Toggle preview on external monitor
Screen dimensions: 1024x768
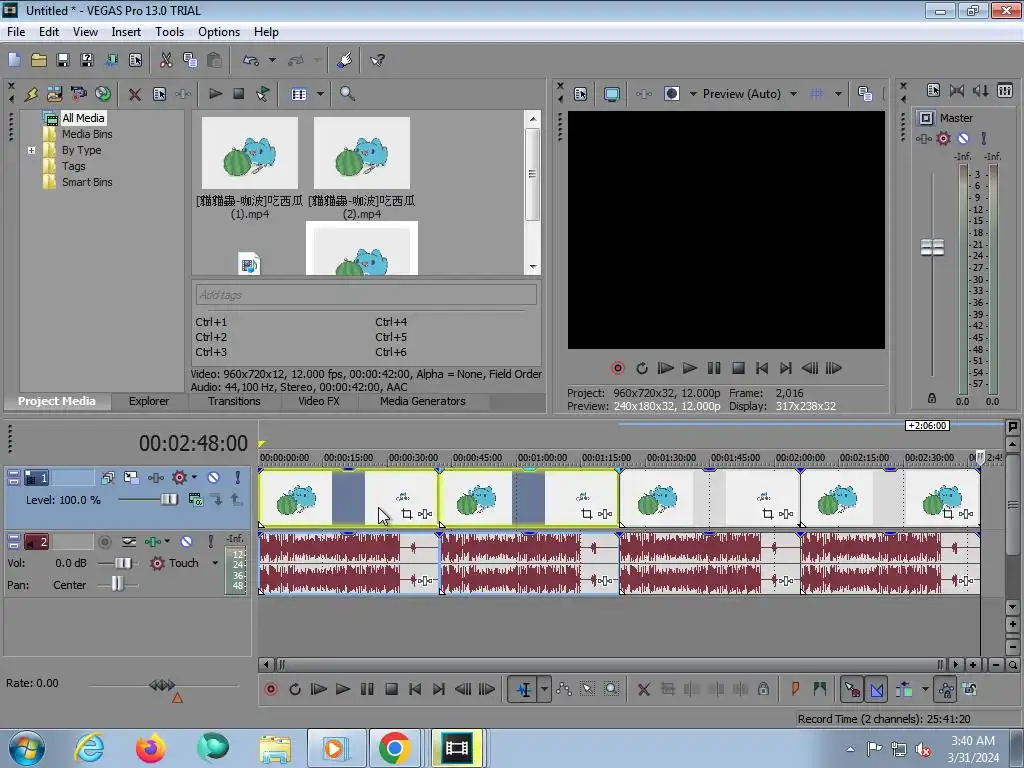coord(612,94)
